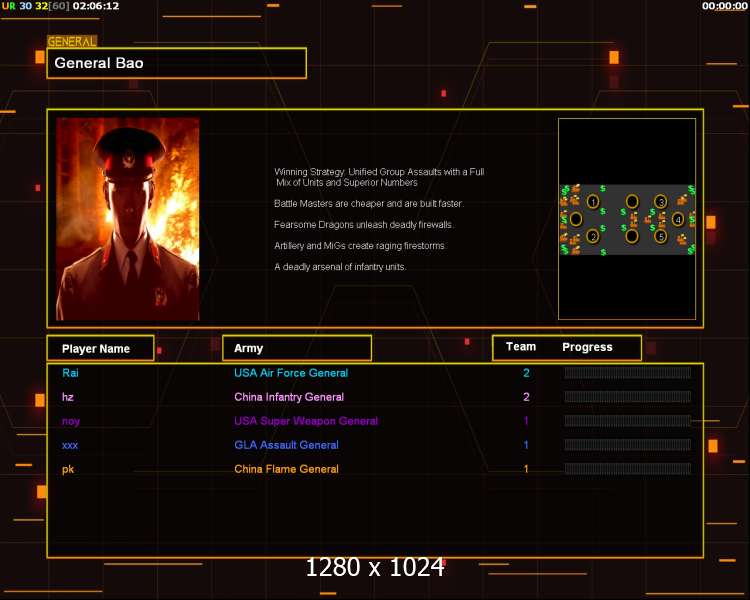Click the Winning Strategy description text
Screen dimensions: 750x600
click(379, 177)
